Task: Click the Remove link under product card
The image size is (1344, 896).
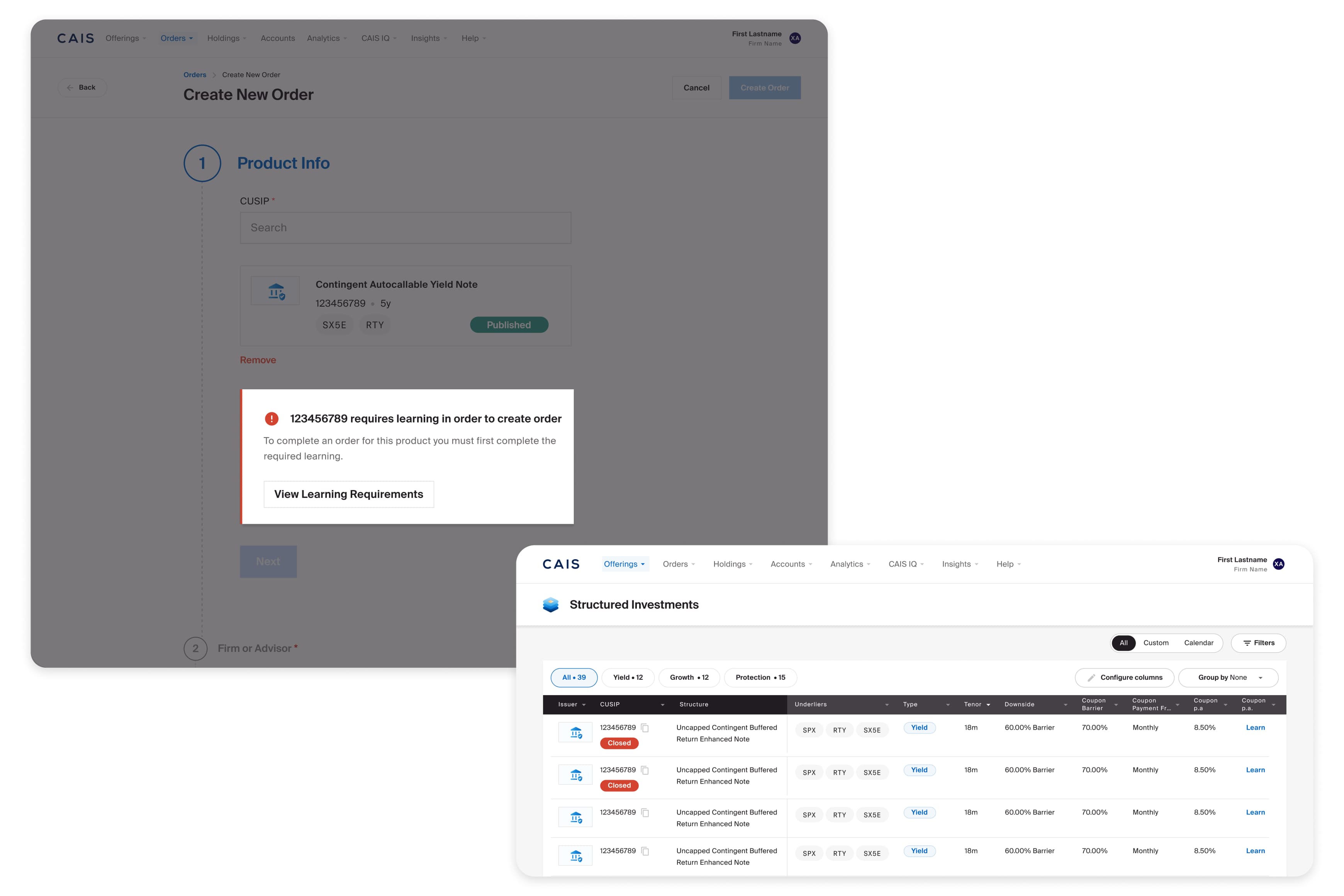Action: [258, 360]
